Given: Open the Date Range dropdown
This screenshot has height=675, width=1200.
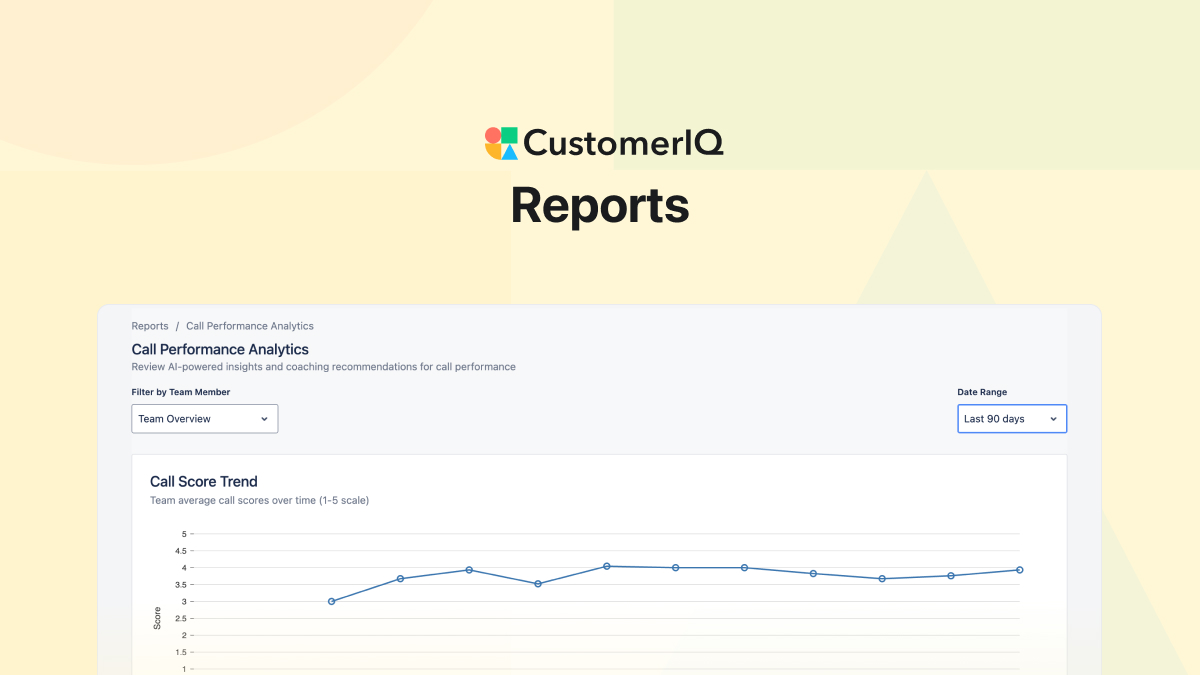Looking at the screenshot, I should (1012, 418).
